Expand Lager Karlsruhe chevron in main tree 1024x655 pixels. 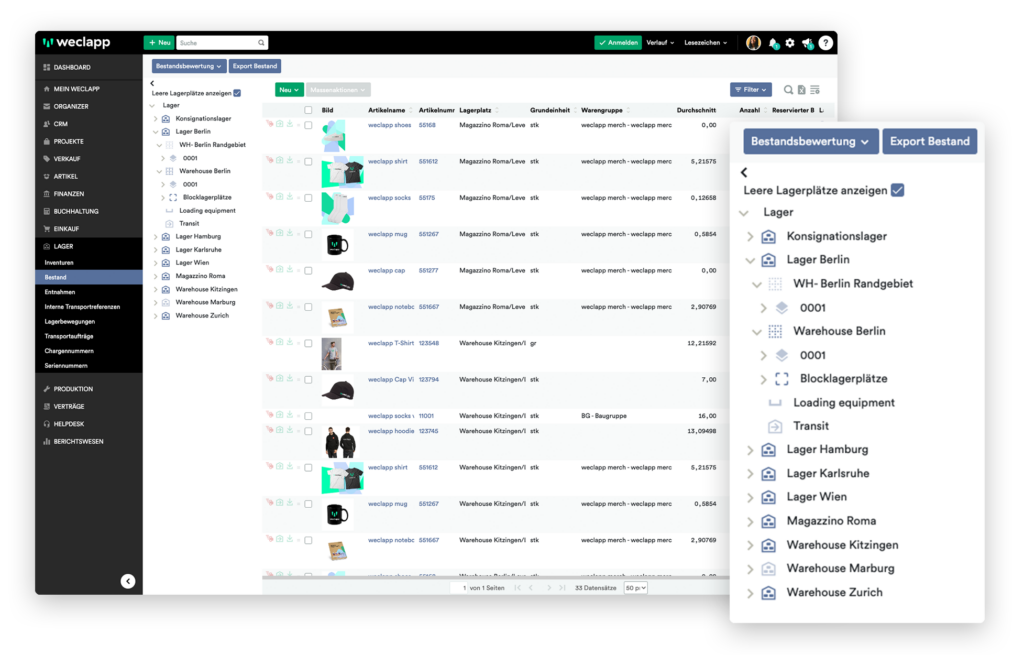(x=155, y=249)
